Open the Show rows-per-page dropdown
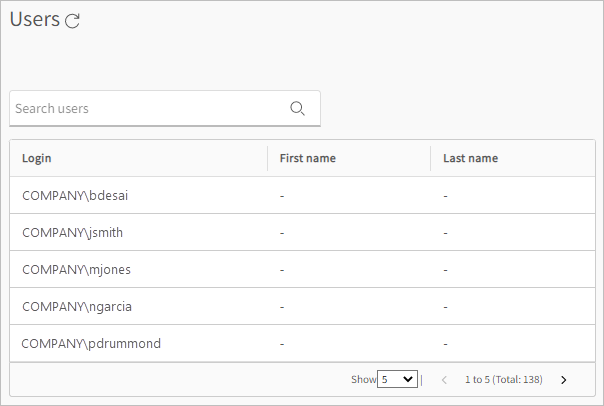 [397, 380]
